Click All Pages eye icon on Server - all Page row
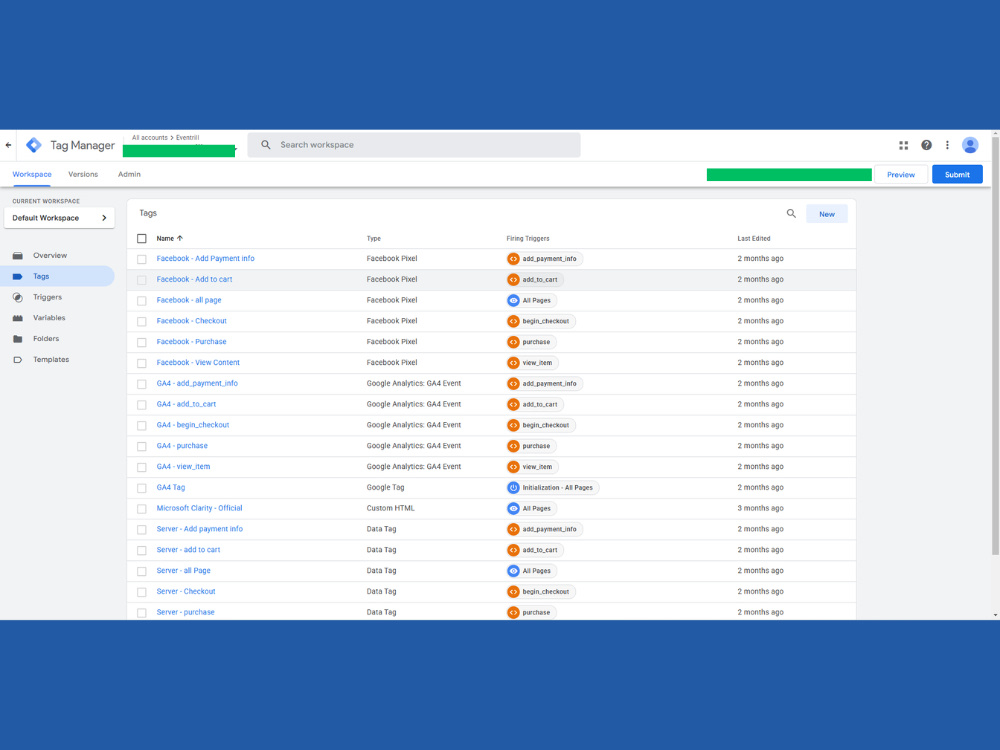 click(x=513, y=571)
